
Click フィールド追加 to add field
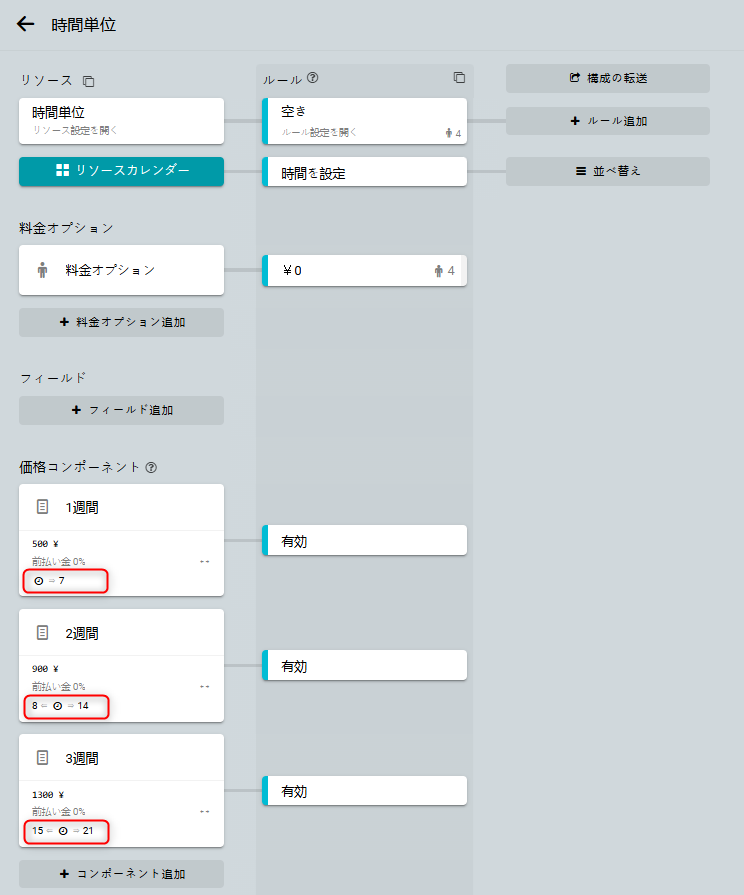[x=121, y=410]
